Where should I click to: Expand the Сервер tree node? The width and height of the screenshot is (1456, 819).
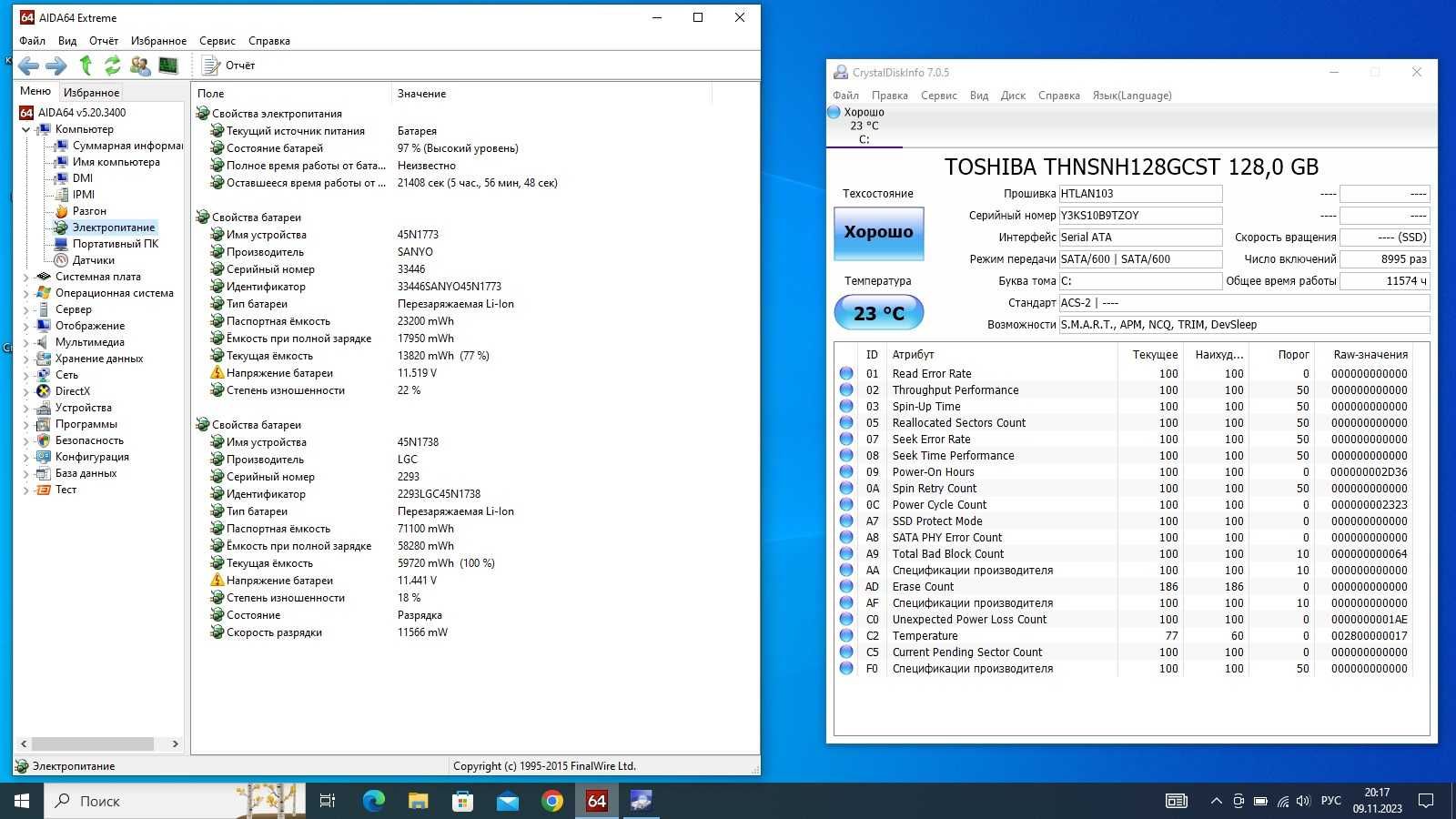(25, 309)
